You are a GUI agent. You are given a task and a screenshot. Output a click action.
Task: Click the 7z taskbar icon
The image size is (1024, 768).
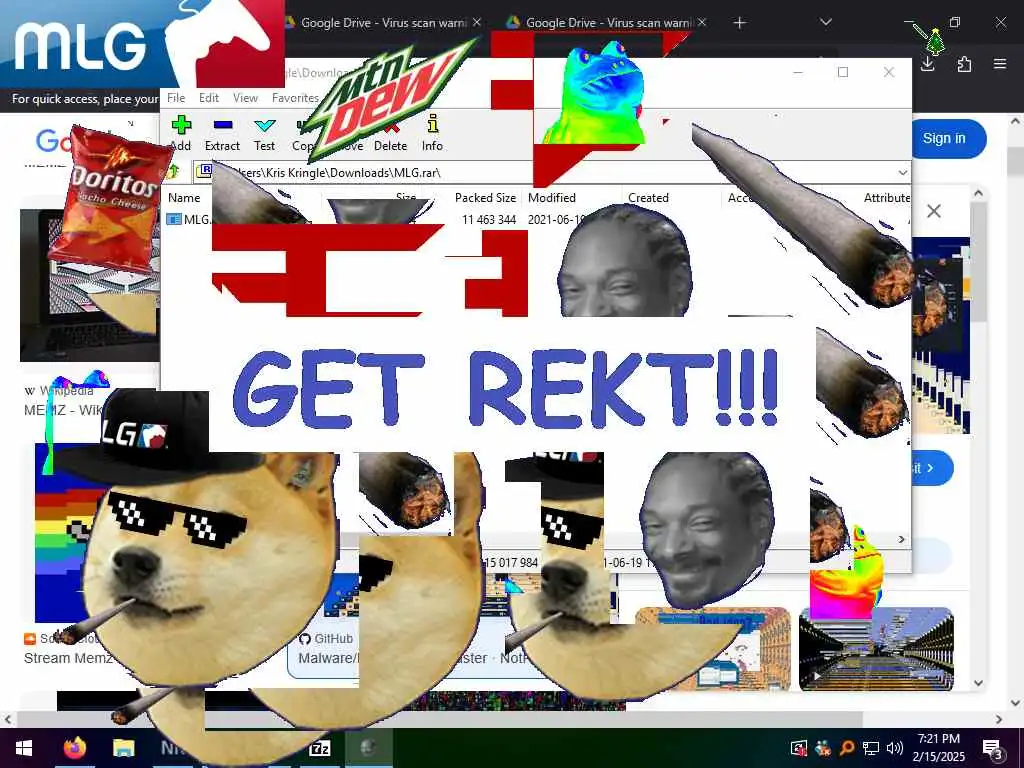pos(320,748)
